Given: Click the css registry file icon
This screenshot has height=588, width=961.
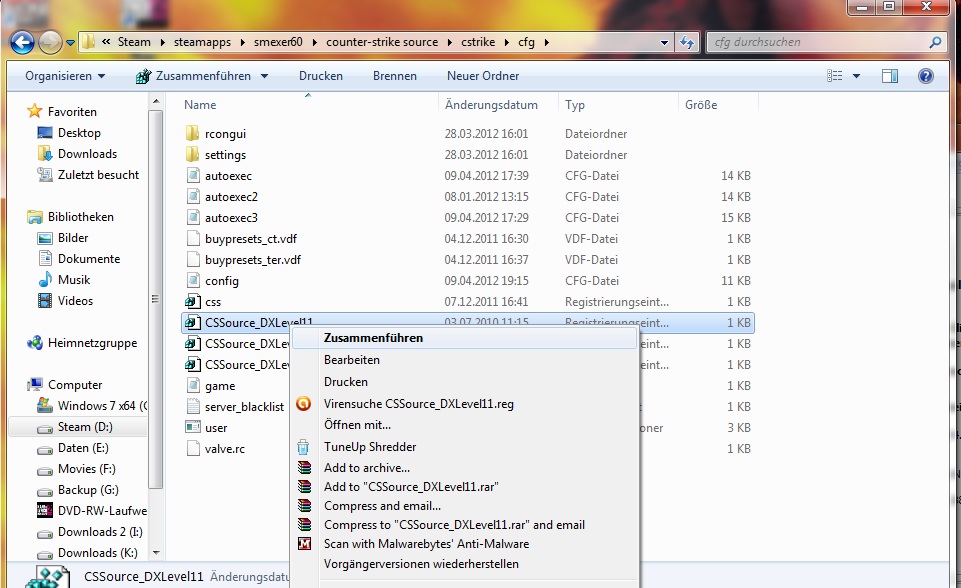Looking at the screenshot, I should (192, 301).
